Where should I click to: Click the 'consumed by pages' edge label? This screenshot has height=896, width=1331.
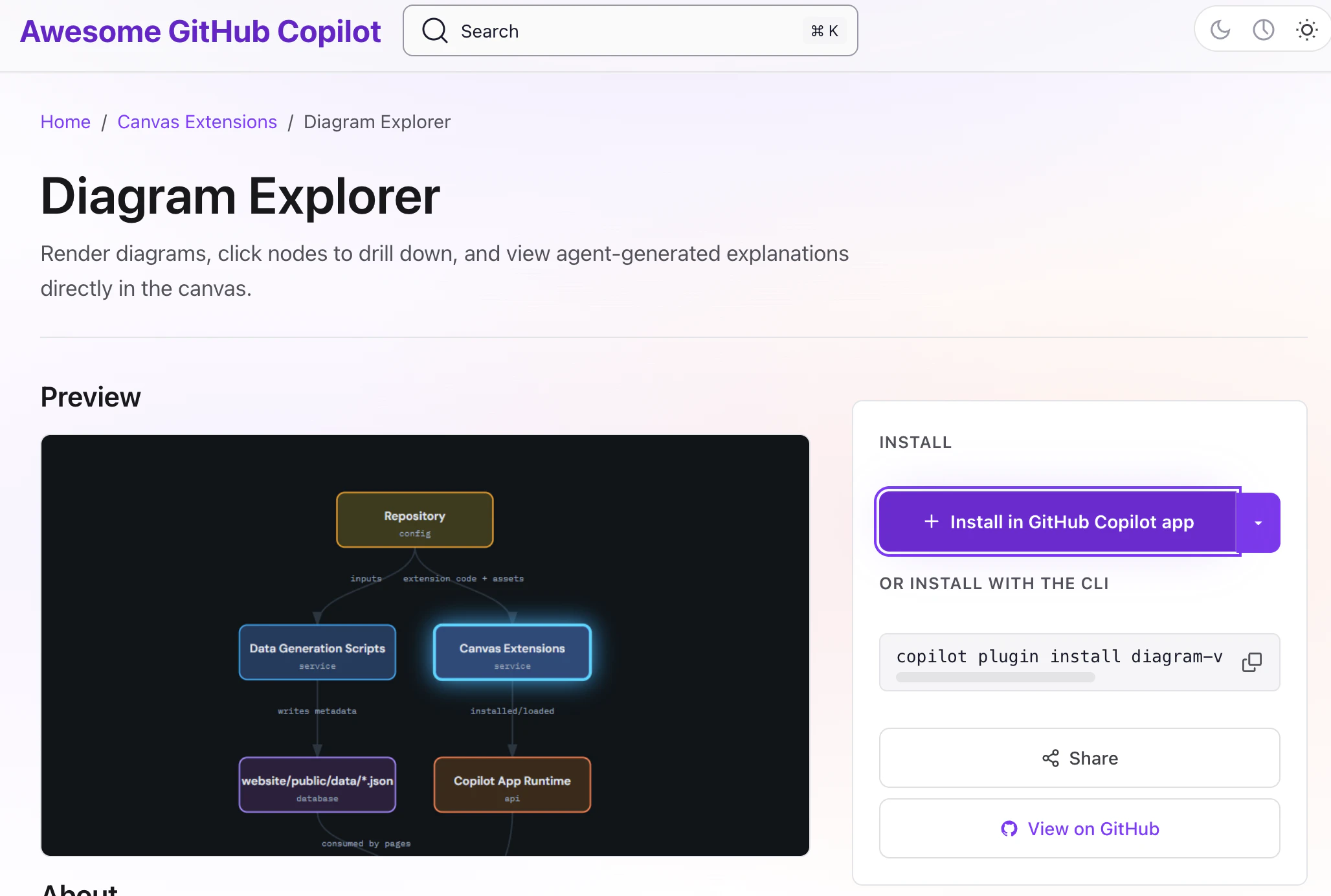coord(366,844)
